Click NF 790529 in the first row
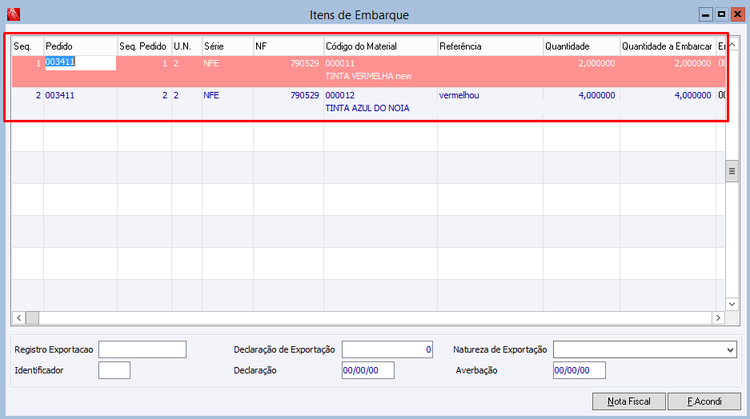Image resolution: width=750 pixels, height=419 pixels. click(x=305, y=63)
